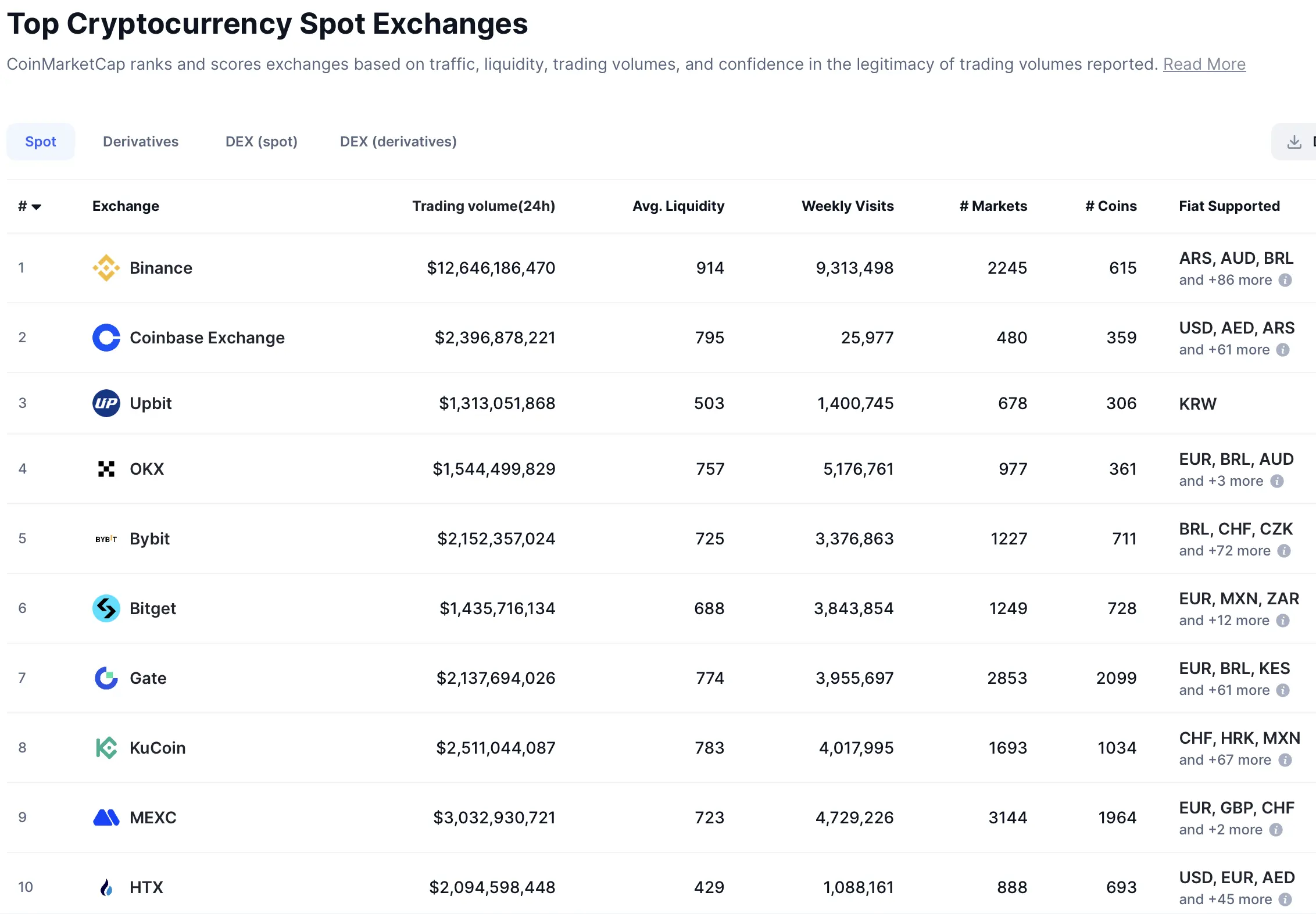Viewport: 1316px width, 914px height.
Task: Click the Binance exchange logo
Action: coord(106,268)
